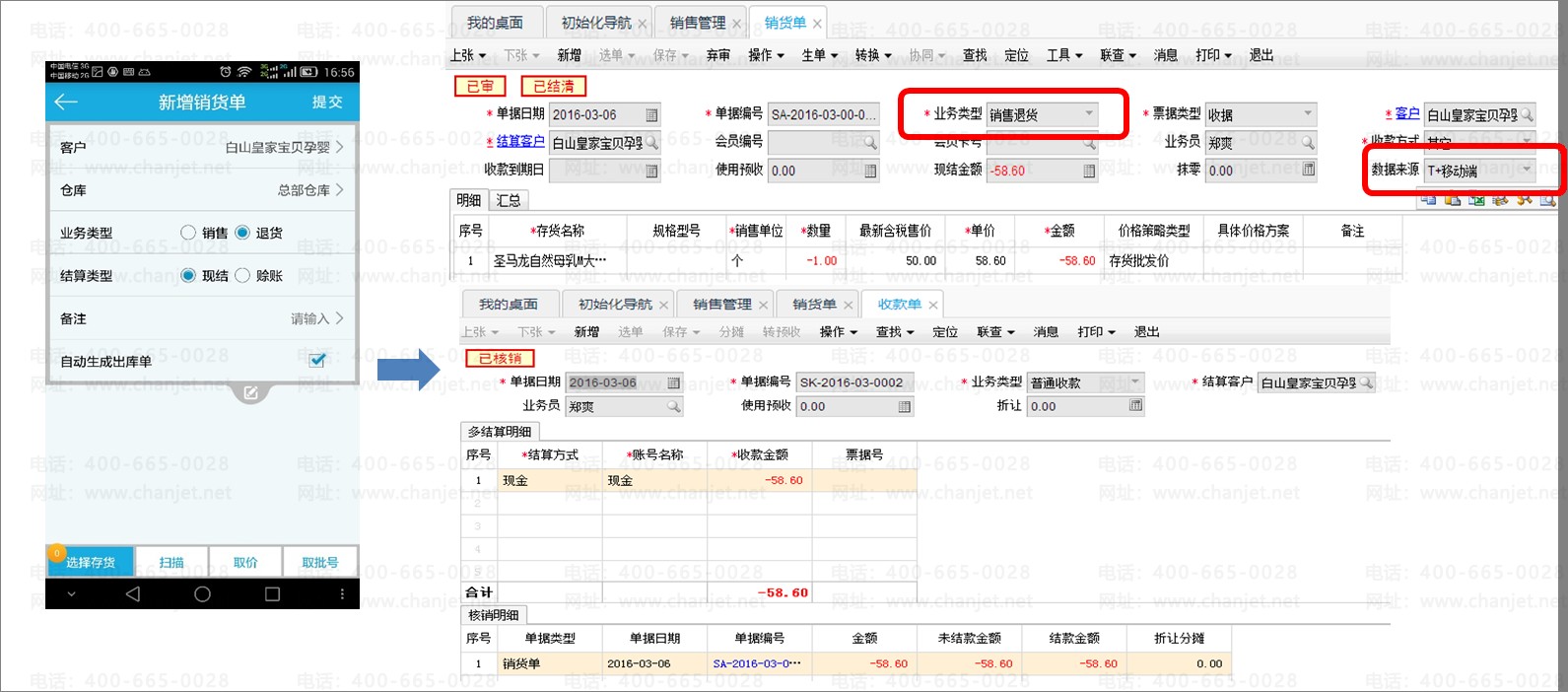1568x692 pixels.
Task: Click the 圣马龙自然母乳 item name cell
Action: point(556,261)
